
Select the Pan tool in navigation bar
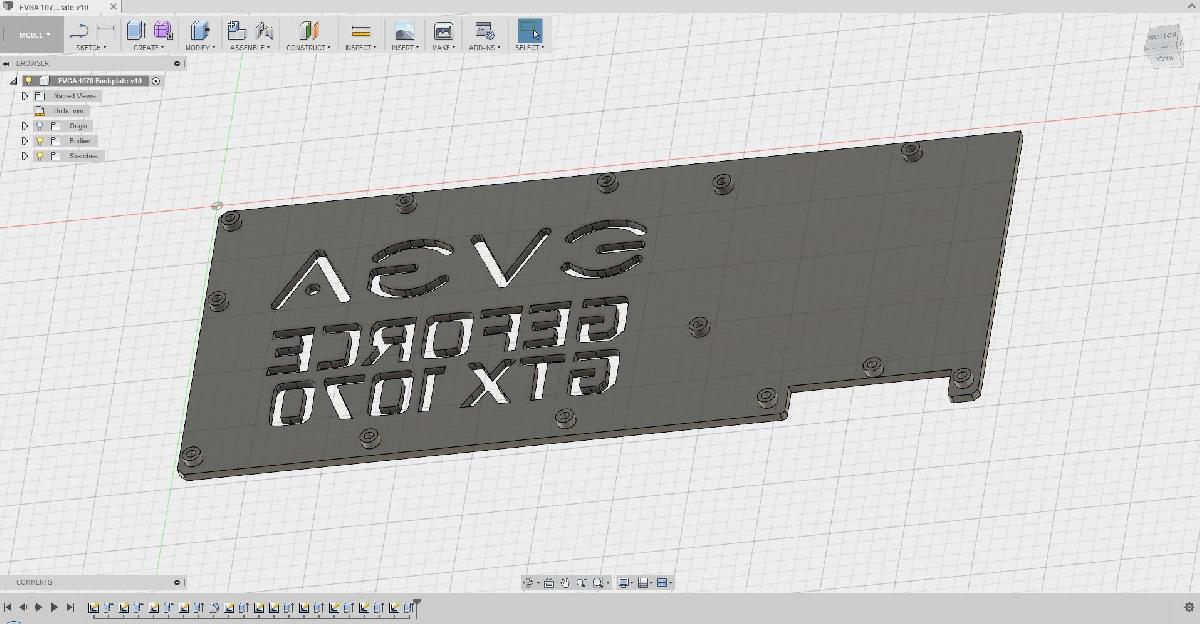point(565,583)
